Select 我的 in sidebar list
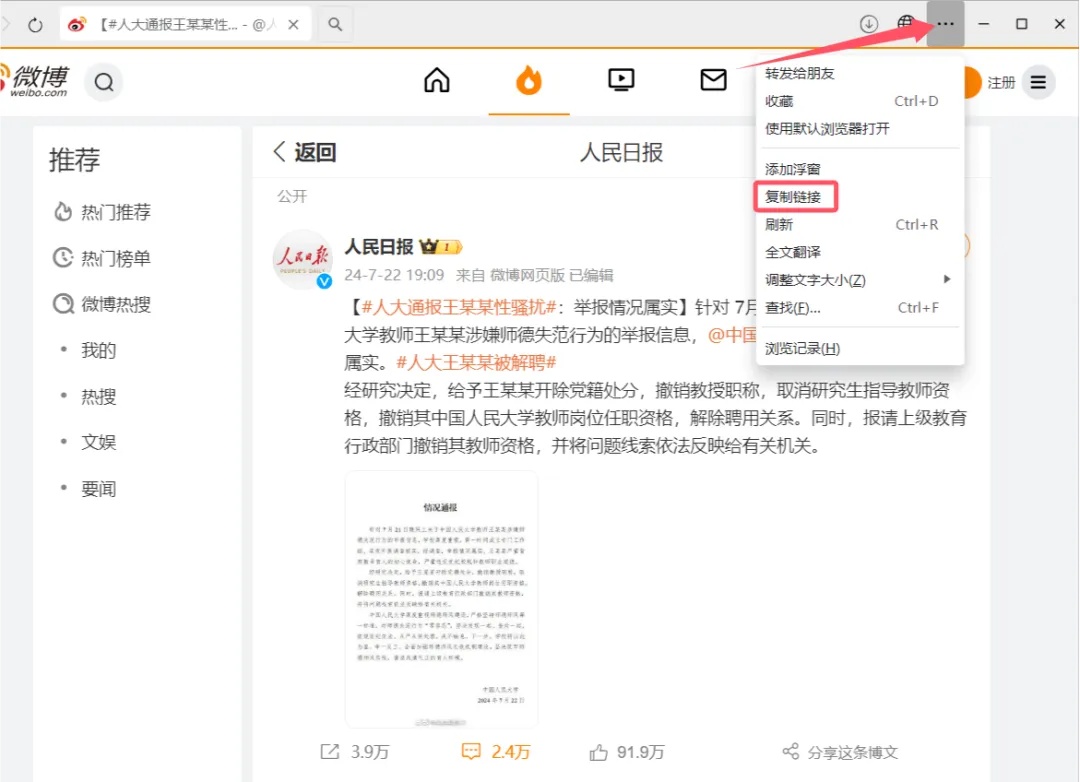Image resolution: width=1080 pixels, height=782 pixels. pos(98,351)
